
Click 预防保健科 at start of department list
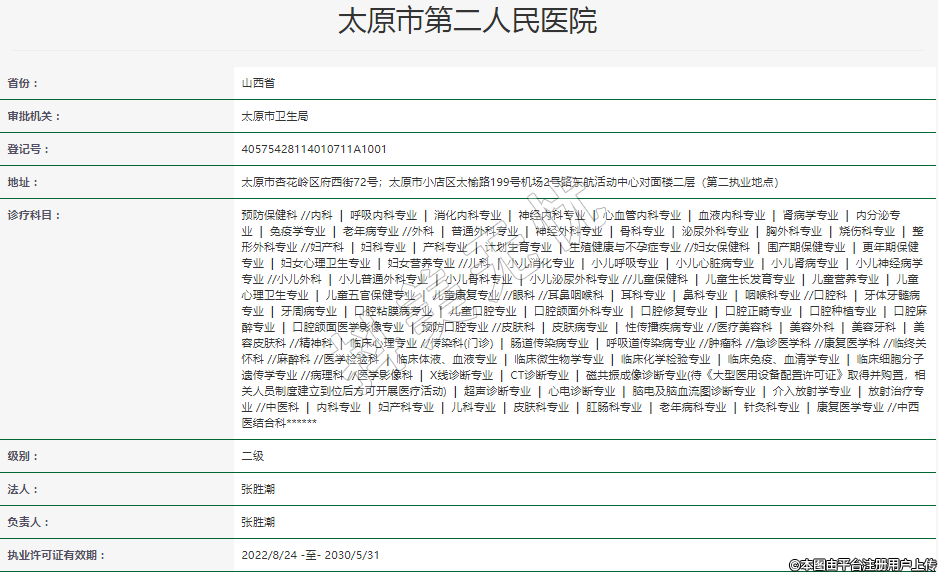click(x=269, y=215)
